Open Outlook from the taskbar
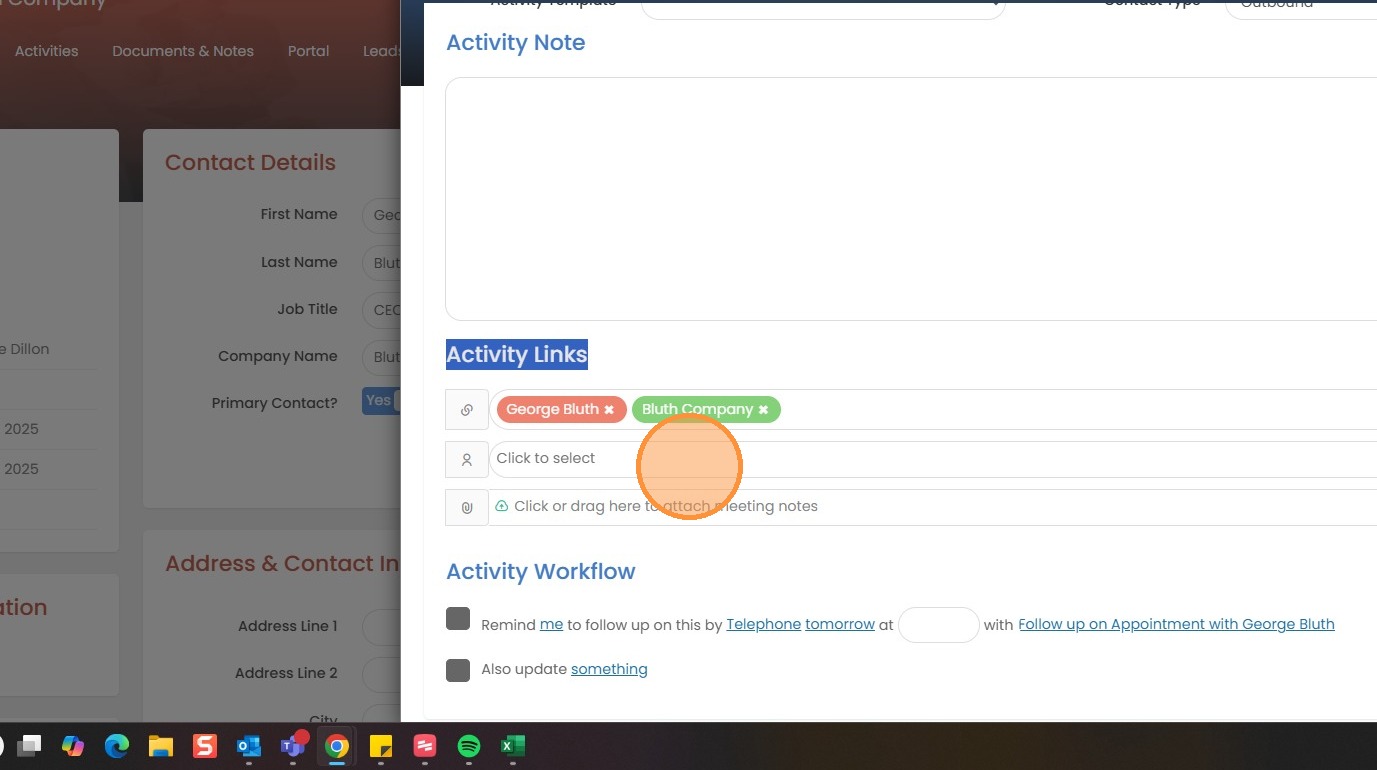 click(x=249, y=746)
